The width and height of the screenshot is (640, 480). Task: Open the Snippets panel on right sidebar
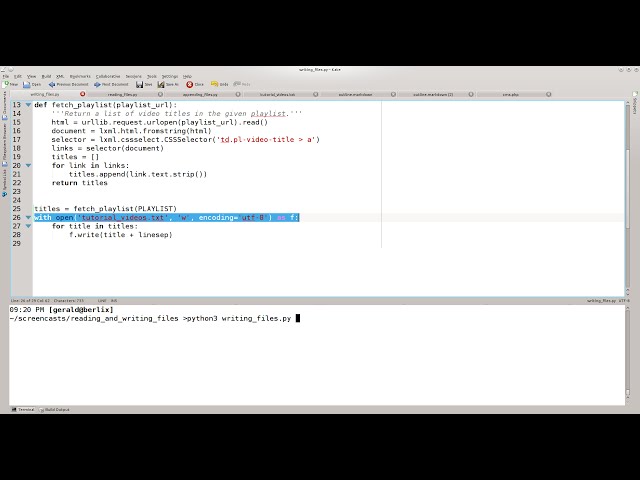(x=635, y=103)
